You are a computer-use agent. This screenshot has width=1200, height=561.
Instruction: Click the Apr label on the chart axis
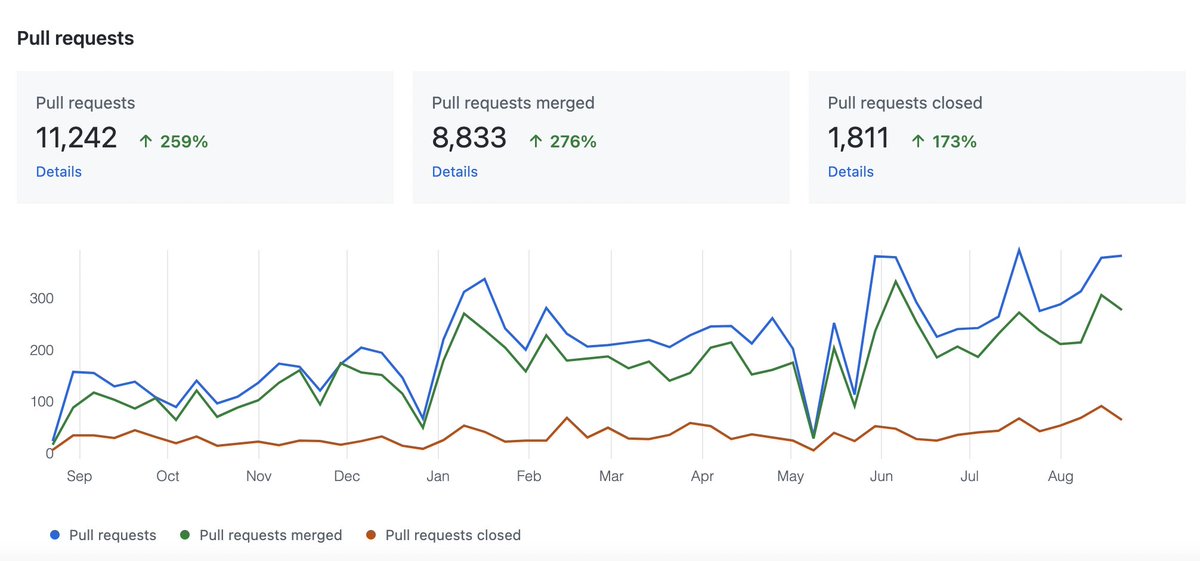pyautogui.click(x=702, y=476)
